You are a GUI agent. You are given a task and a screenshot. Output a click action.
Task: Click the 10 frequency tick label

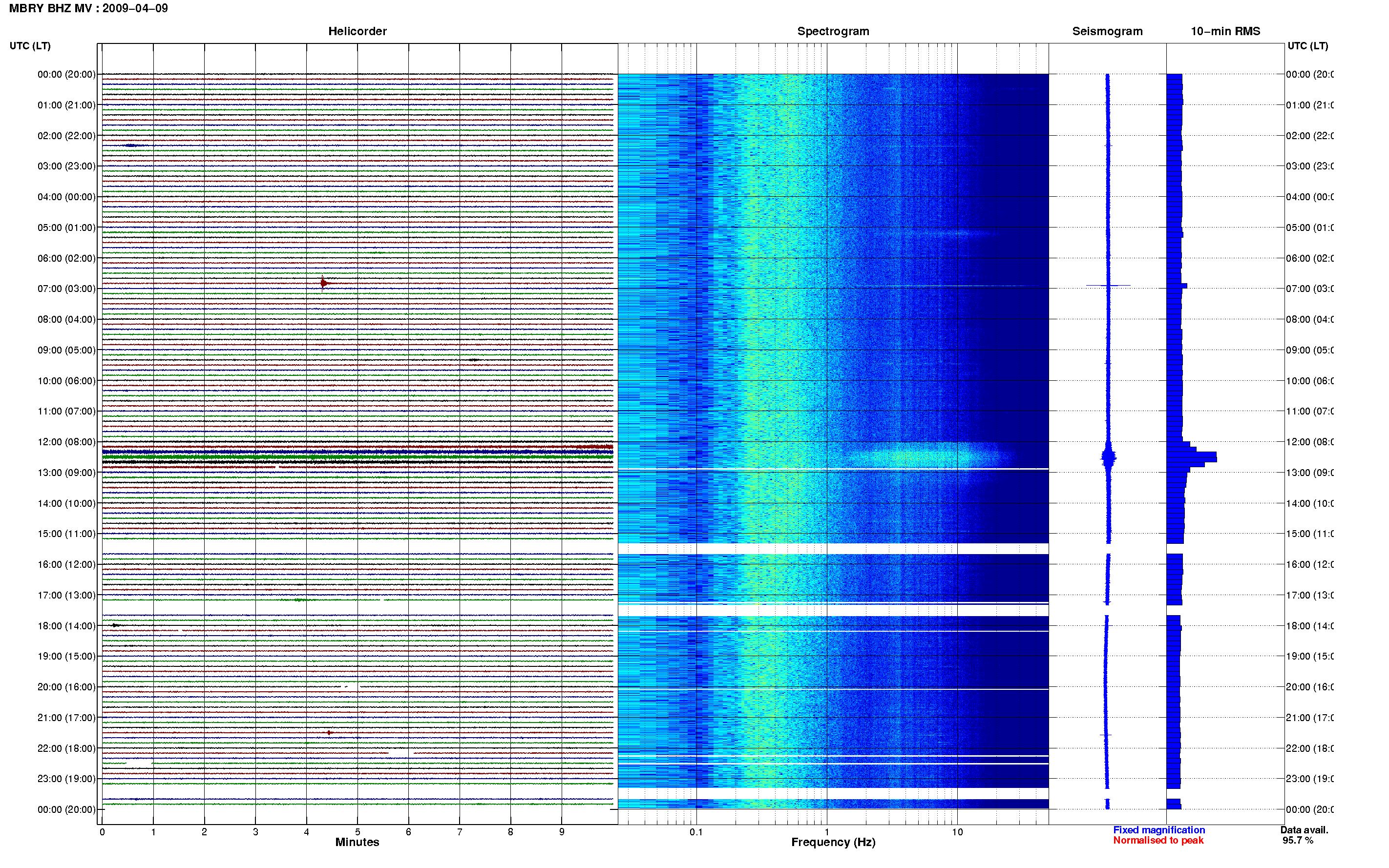[957, 832]
